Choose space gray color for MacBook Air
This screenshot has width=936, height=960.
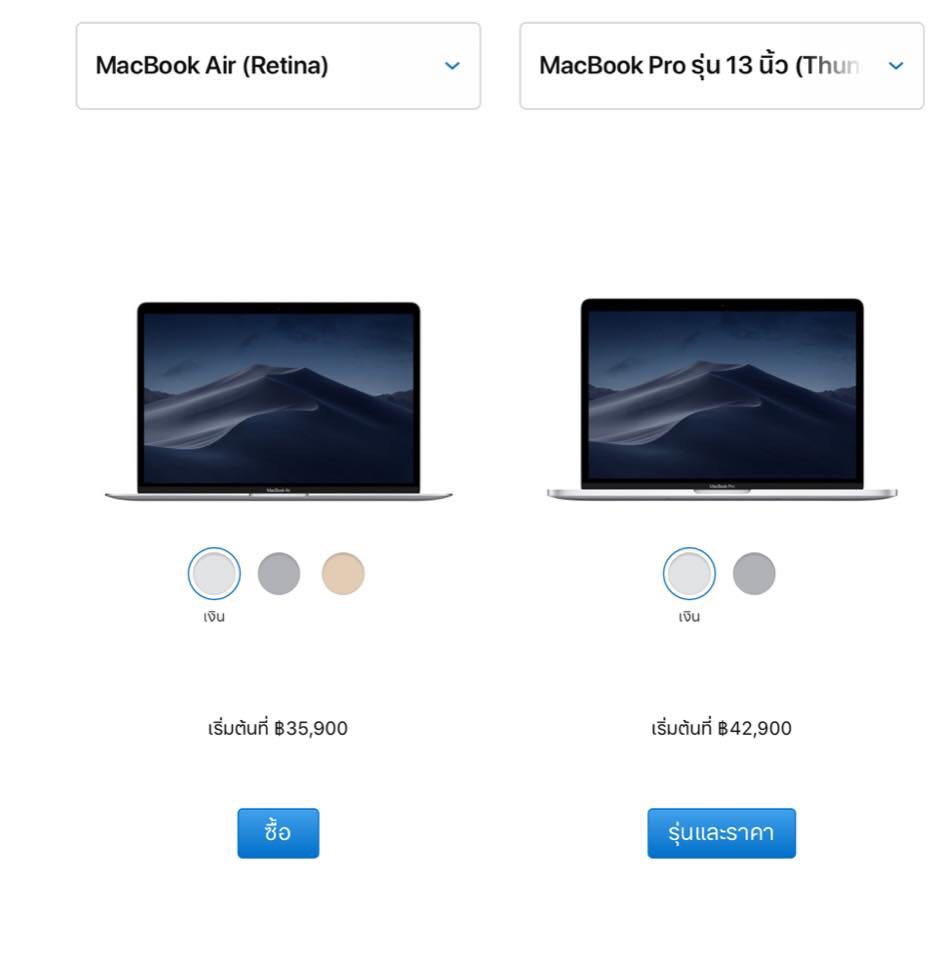pyautogui.click(x=279, y=574)
